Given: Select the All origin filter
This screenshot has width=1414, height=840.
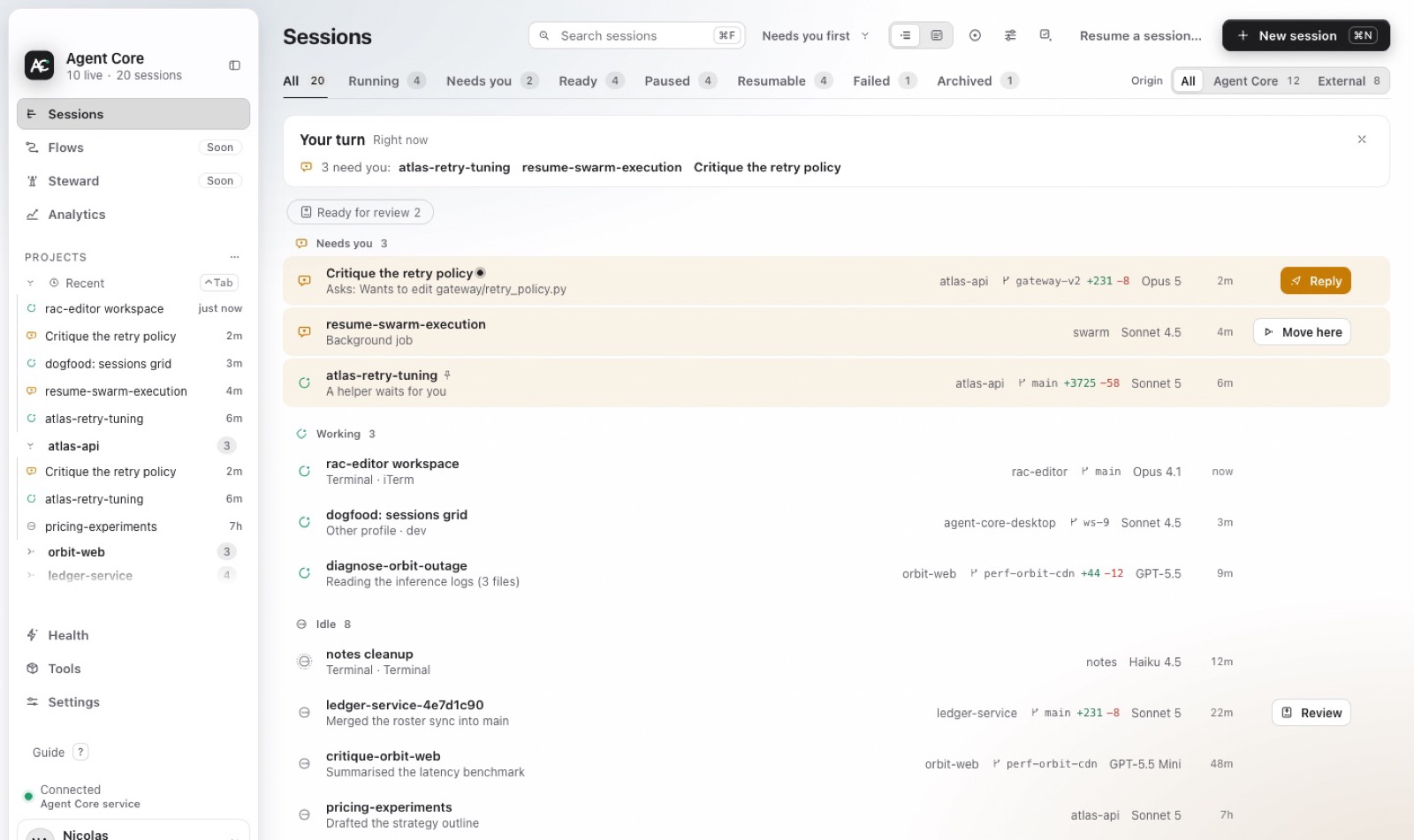Looking at the screenshot, I should point(1188,80).
